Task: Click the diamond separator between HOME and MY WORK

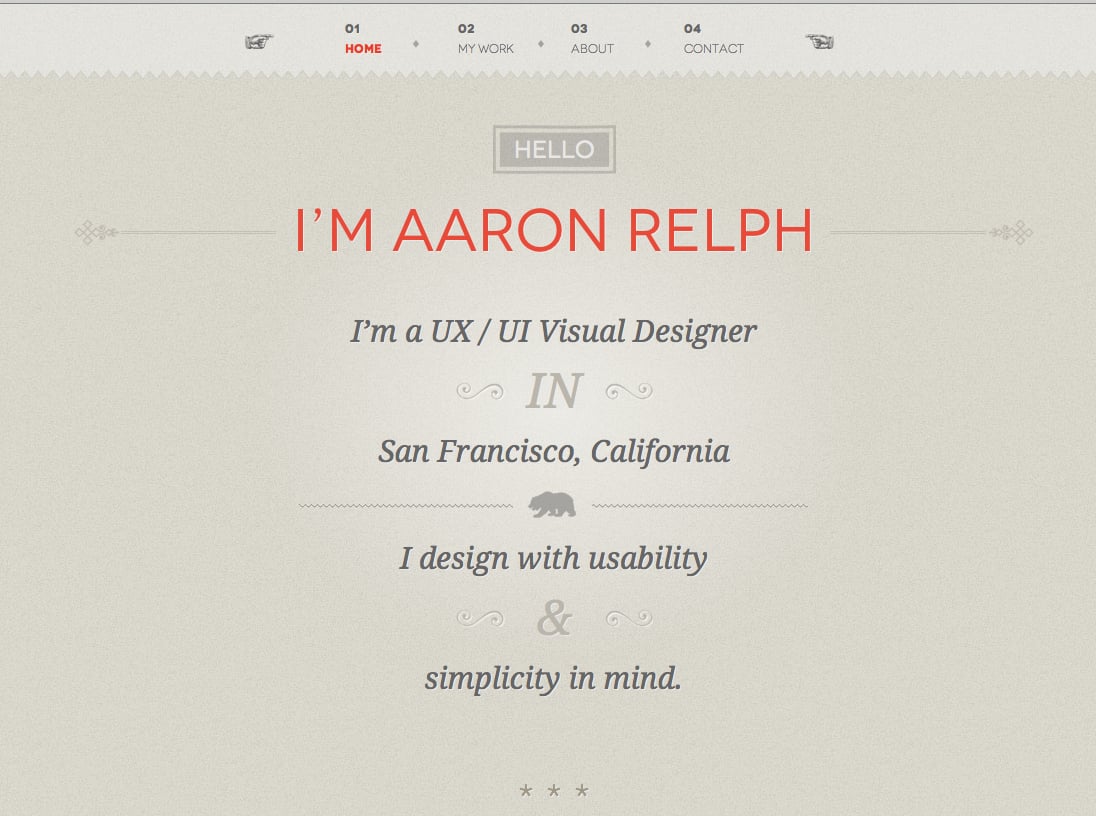Action: pyautogui.click(x=417, y=43)
